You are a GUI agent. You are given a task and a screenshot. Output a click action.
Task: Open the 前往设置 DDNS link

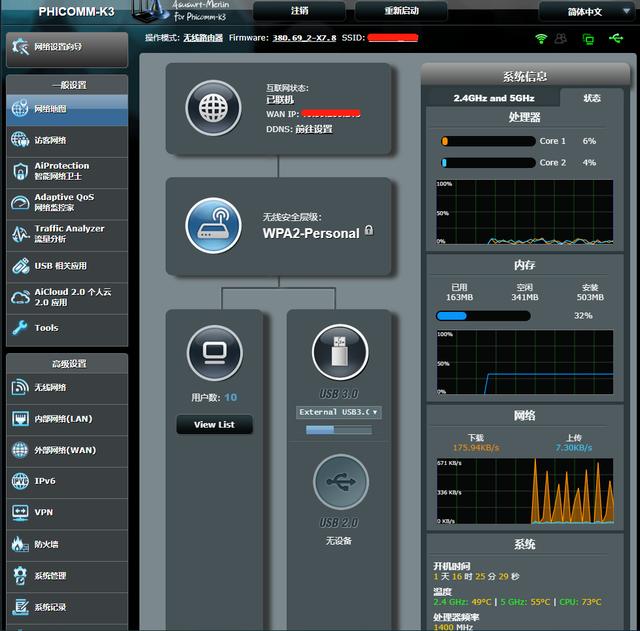pos(313,129)
